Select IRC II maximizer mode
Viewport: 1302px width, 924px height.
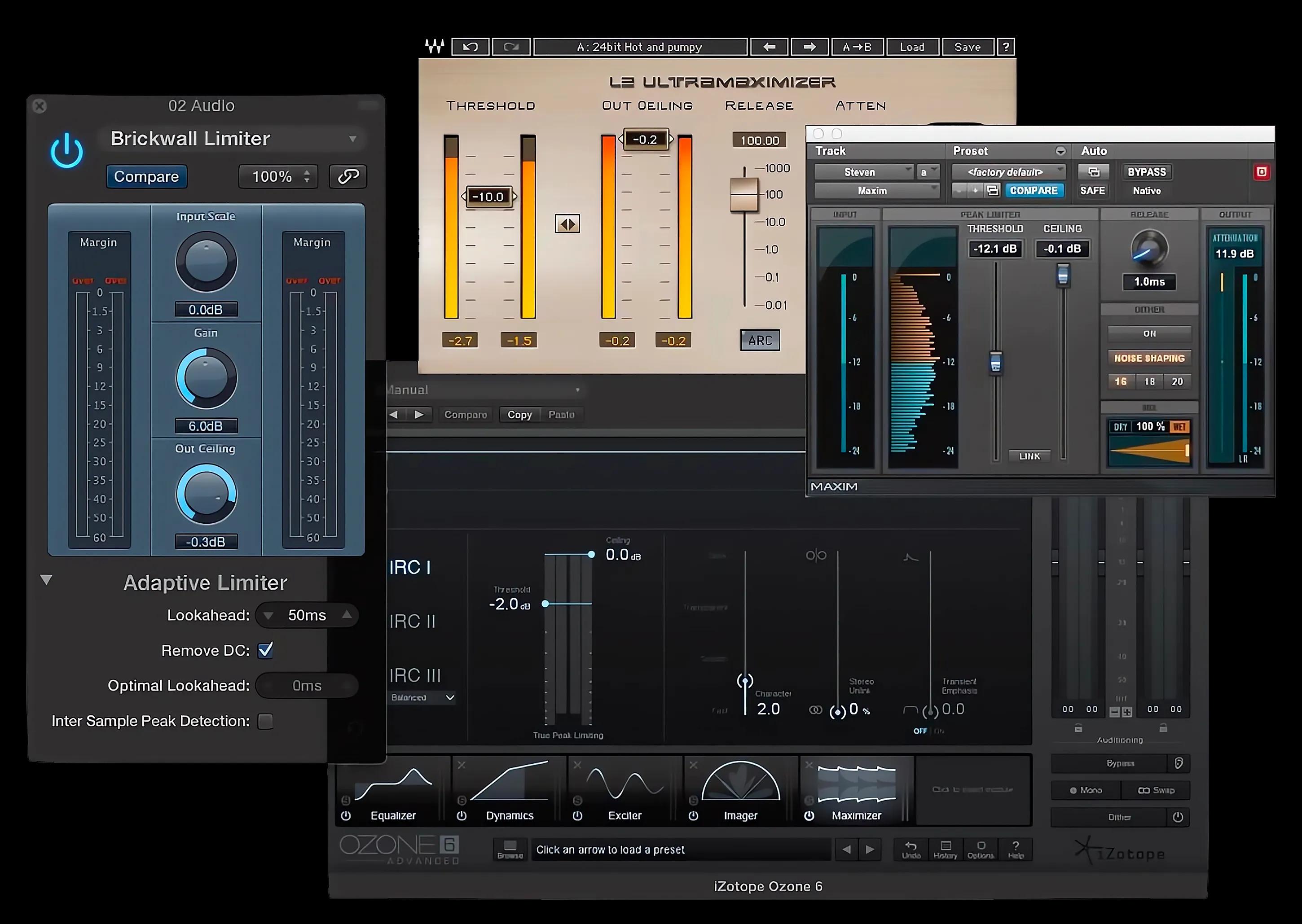point(413,621)
